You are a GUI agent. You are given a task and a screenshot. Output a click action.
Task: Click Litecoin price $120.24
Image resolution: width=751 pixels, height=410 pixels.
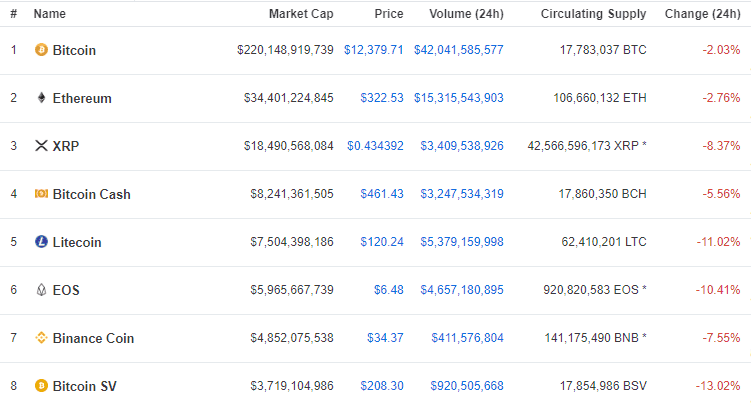click(x=382, y=241)
